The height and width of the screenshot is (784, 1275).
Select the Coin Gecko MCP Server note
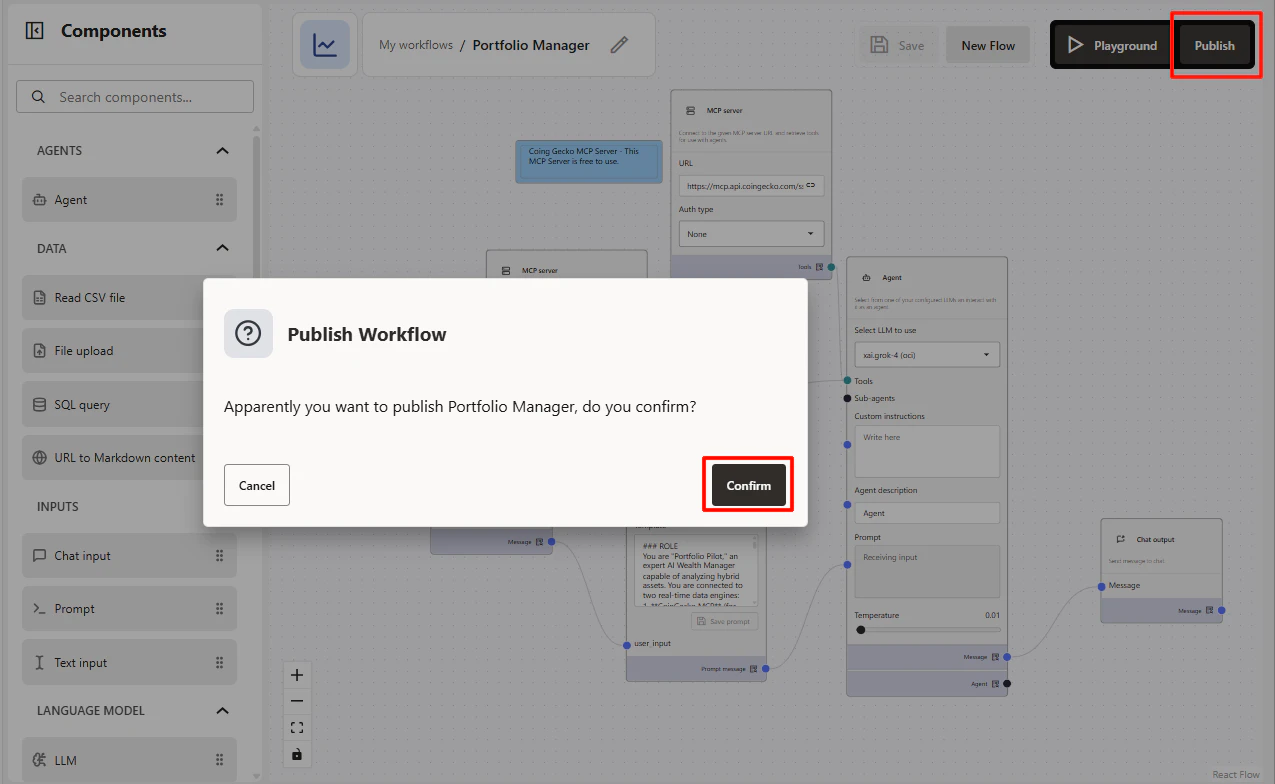click(588, 160)
